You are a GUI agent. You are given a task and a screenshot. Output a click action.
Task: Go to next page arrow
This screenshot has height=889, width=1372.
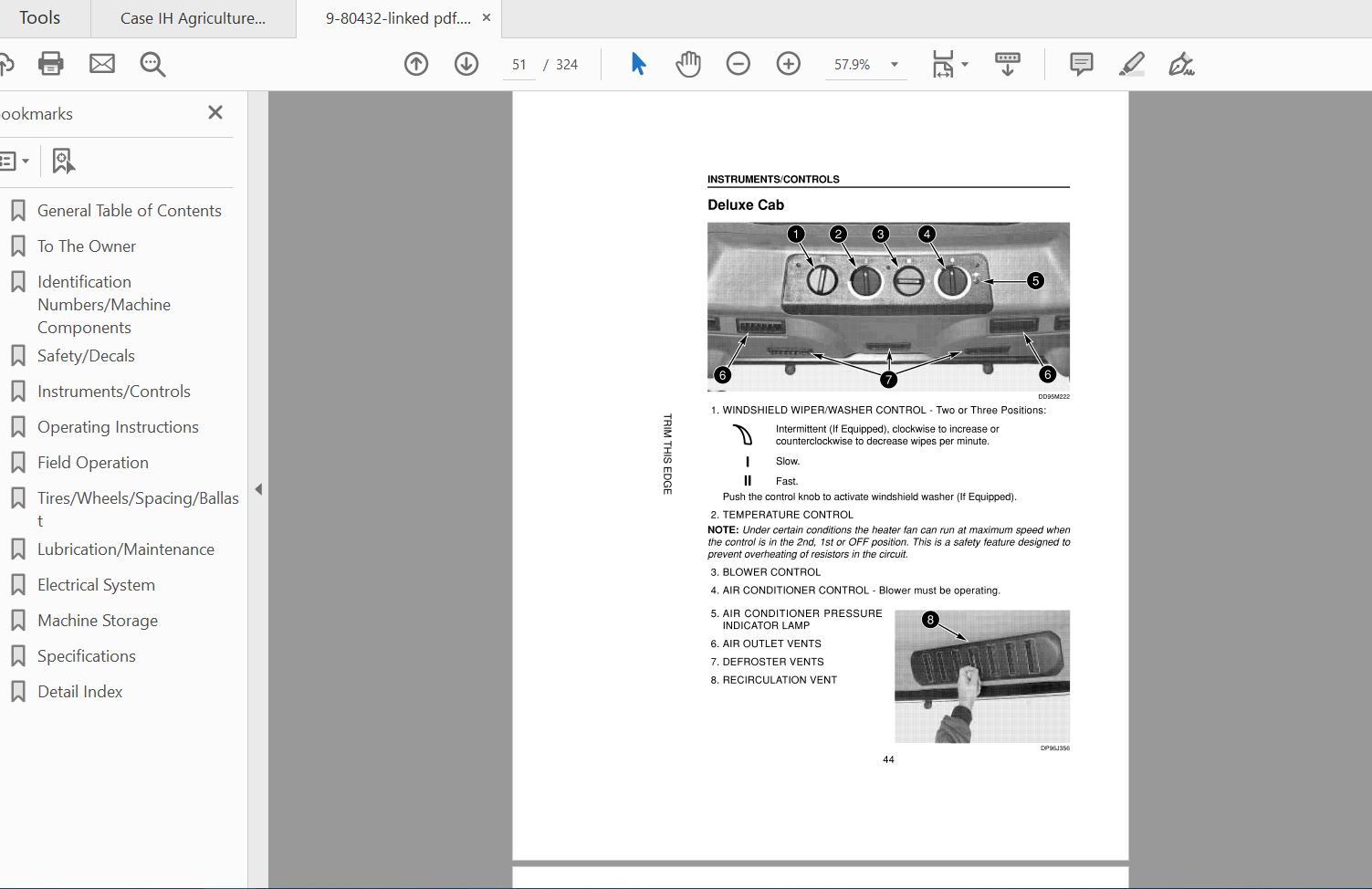(x=466, y=64)
